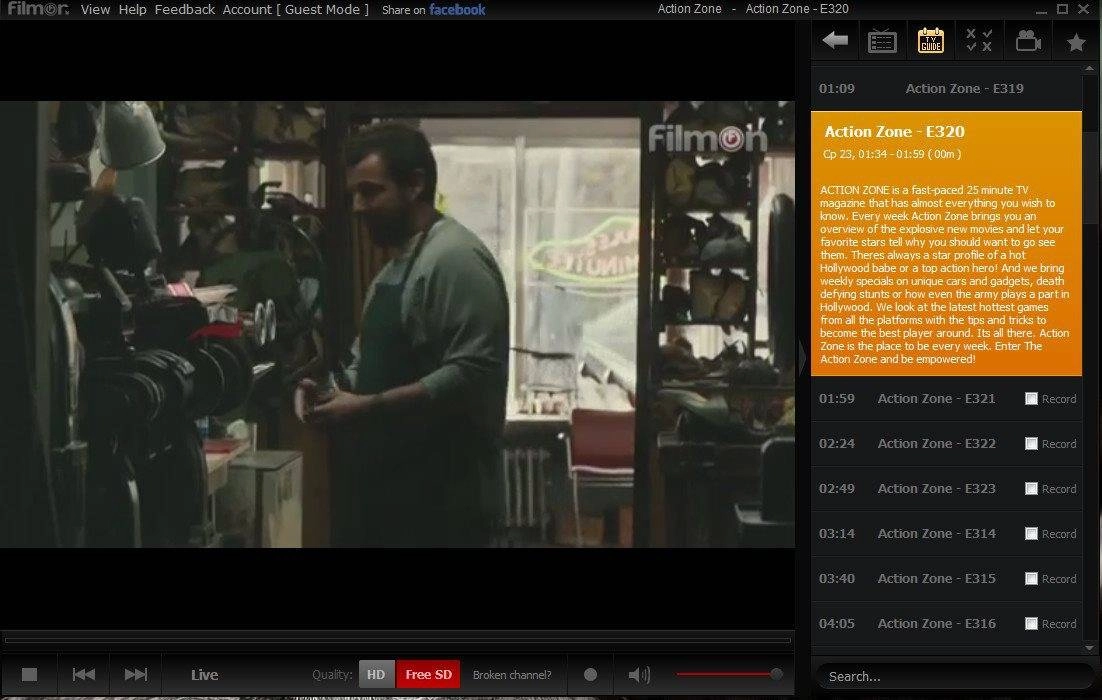The image size is (1102, 700).
Task: Switch quality to HD
Action: [x=377, y=675]
